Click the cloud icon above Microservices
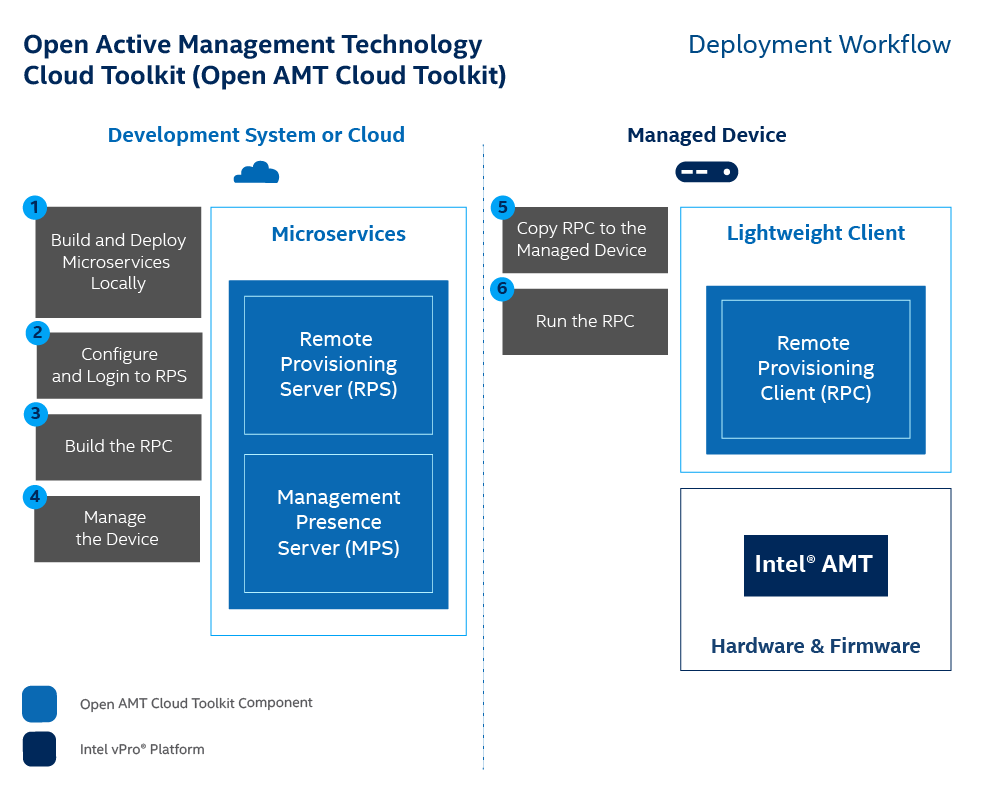This screenshot has width=1000, height=800. [256, 171]
